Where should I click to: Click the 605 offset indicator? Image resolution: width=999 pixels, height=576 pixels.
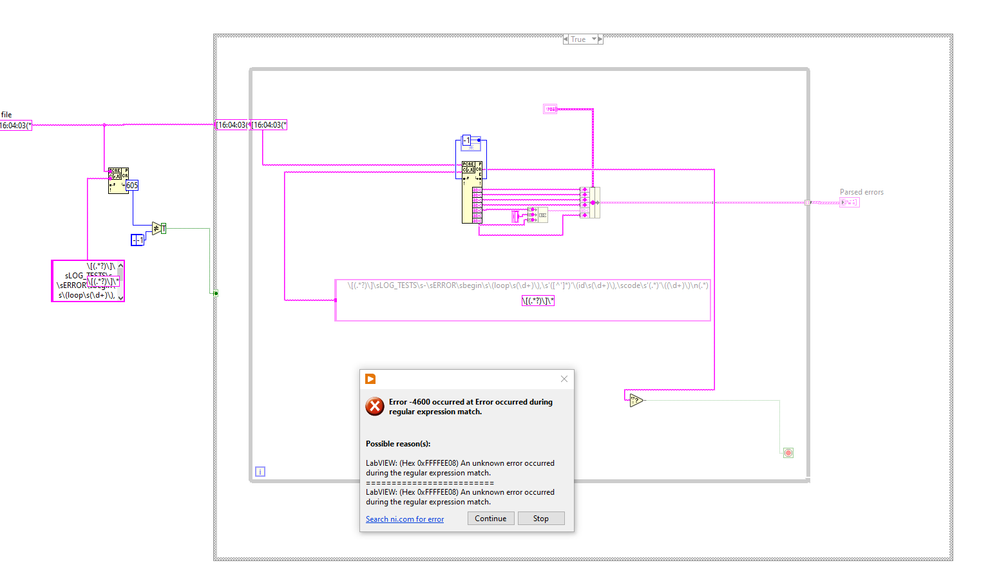coord(132,185)
